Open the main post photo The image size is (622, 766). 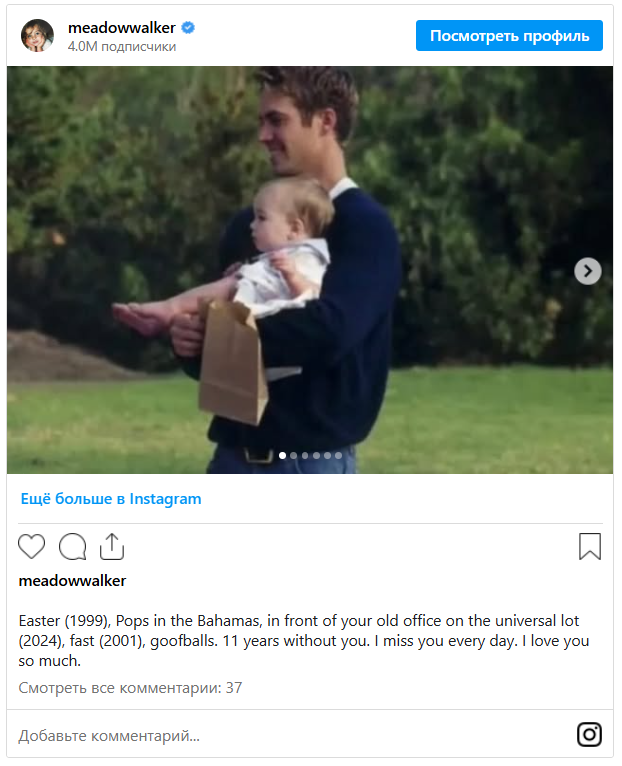pos(310,270)
